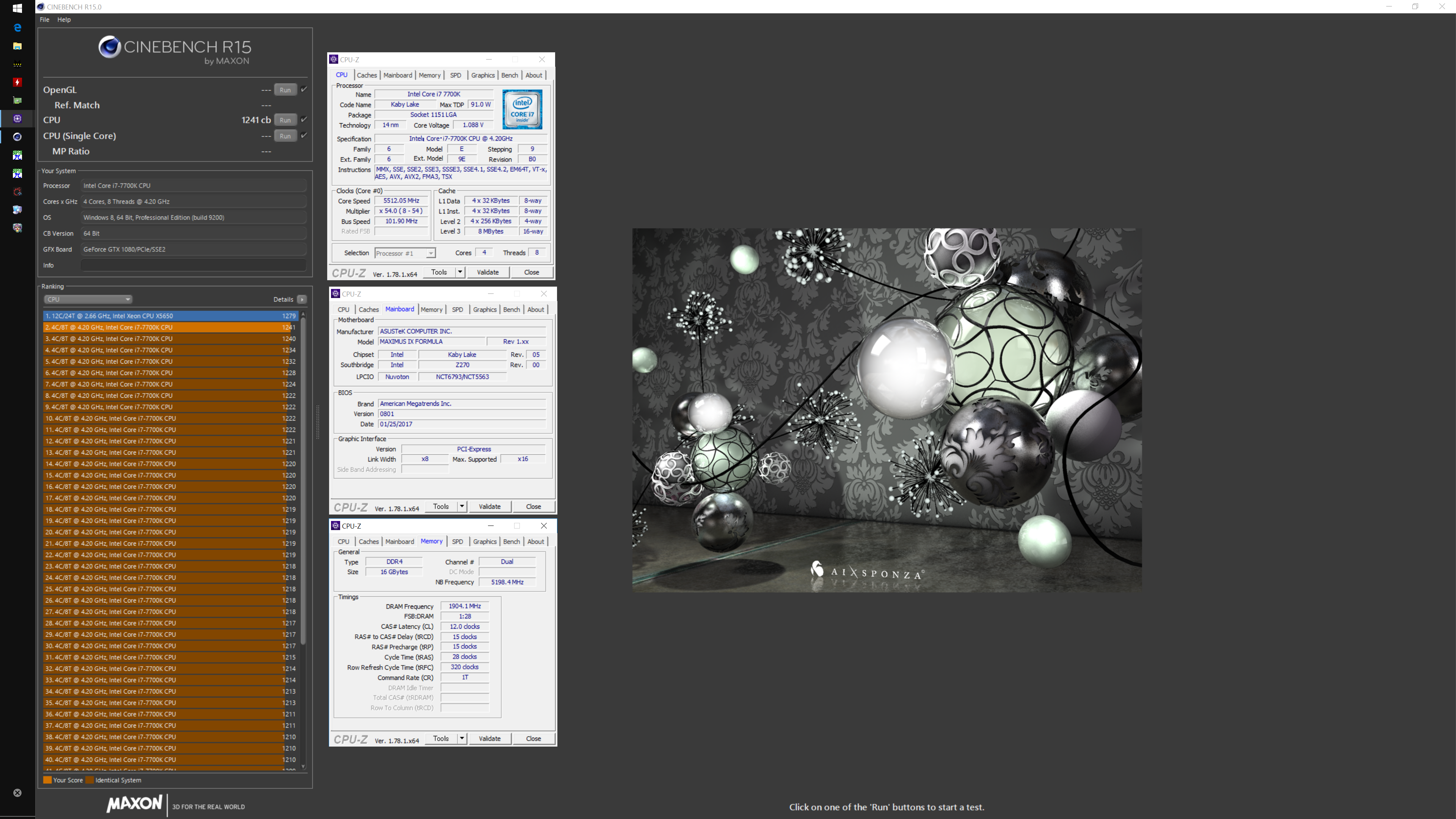Click the GFX Board GeForce GTX 1080 field

194,249
